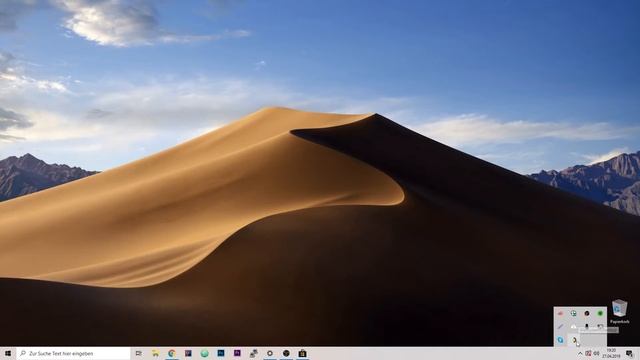Launch Google Chrome from the taskbar
Screen dimensions: 640x360
(172, 353)
